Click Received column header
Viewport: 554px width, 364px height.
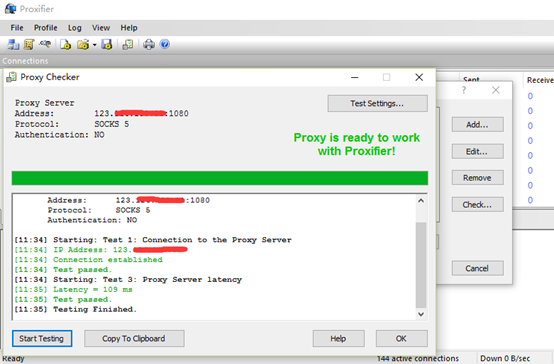[540, 80]
